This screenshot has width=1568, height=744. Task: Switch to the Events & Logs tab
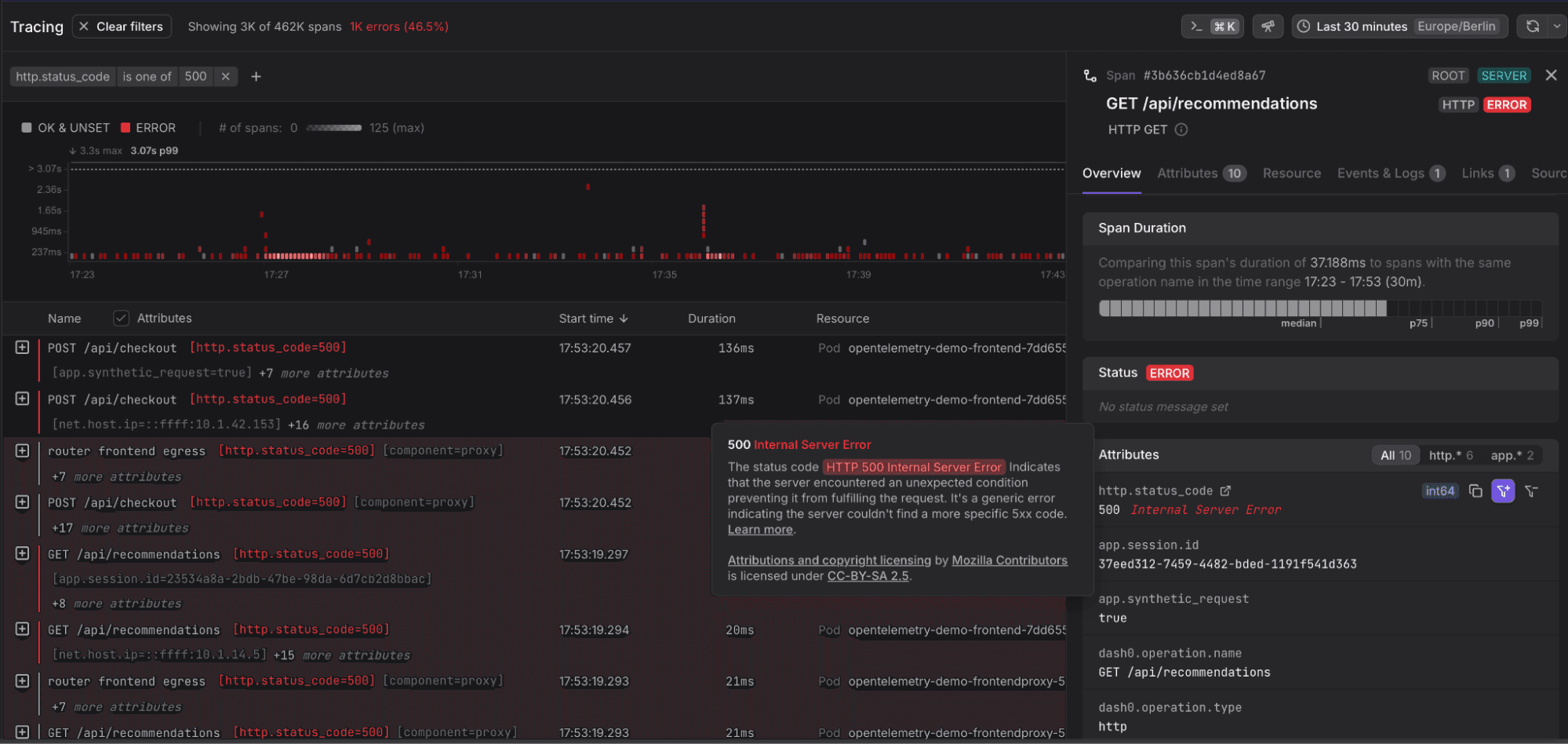(x=1391, y=173)
